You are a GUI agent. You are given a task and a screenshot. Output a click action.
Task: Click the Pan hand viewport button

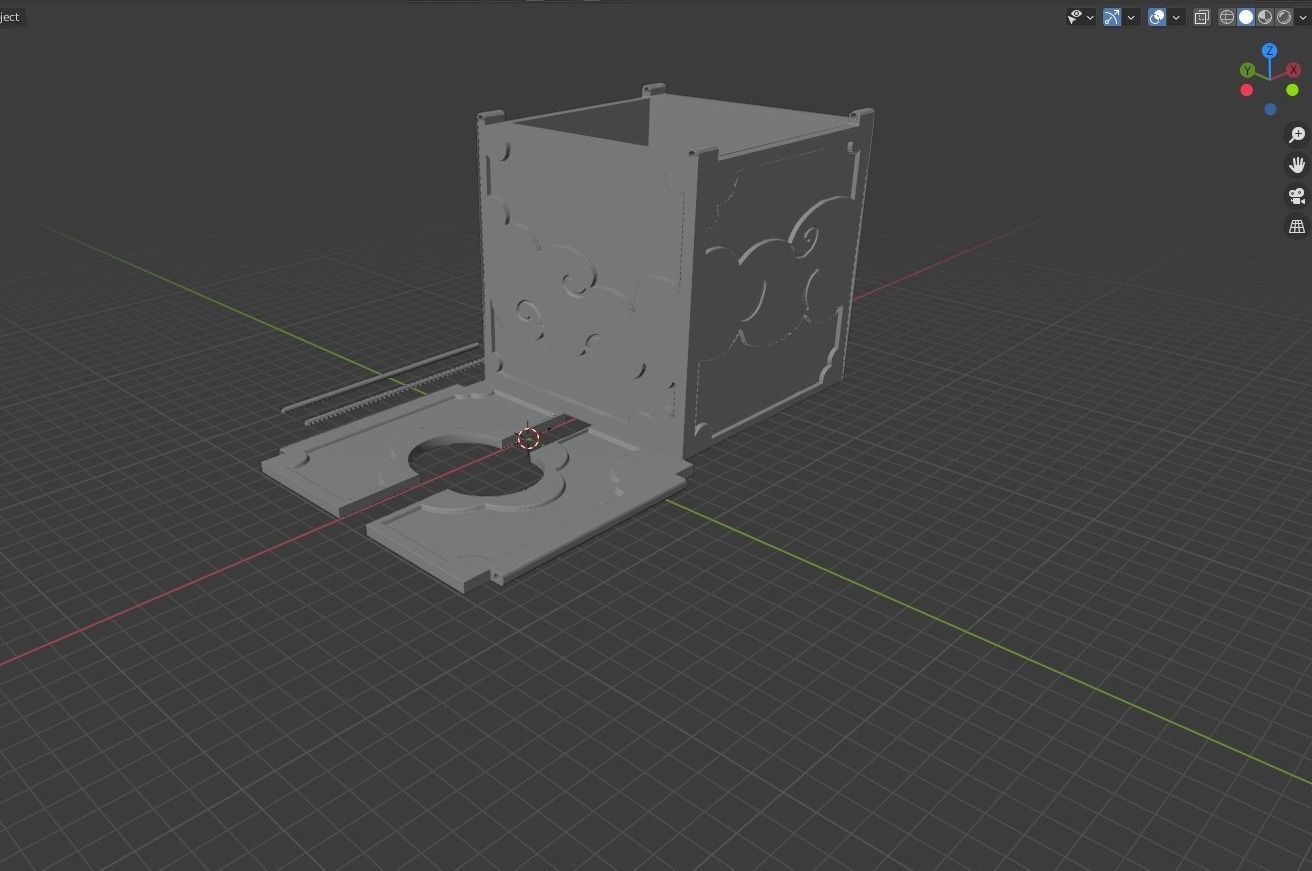point(1297,165)
